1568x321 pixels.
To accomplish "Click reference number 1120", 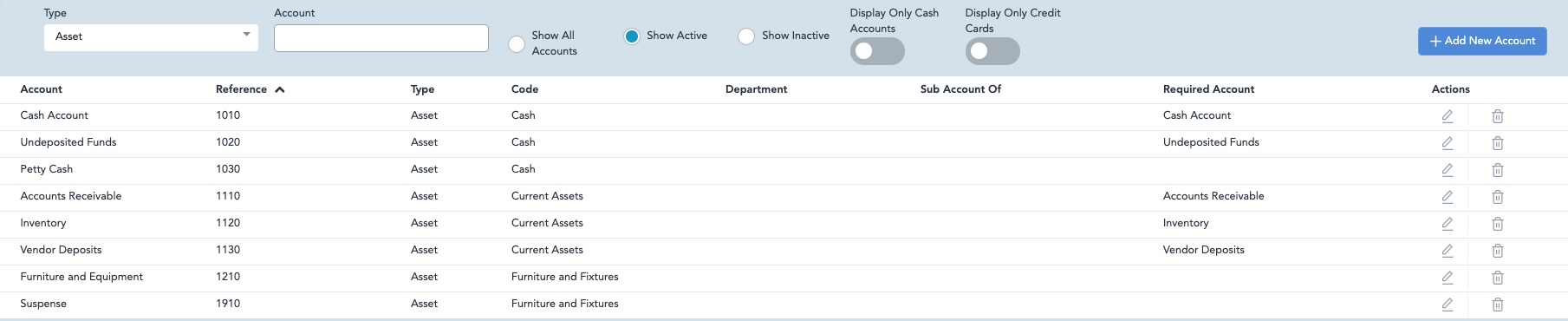I will [228, 223].
